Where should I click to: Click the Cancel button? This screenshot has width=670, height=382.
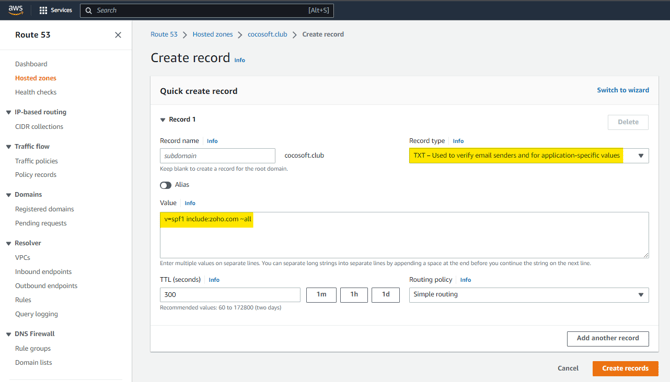coord(568,368)
